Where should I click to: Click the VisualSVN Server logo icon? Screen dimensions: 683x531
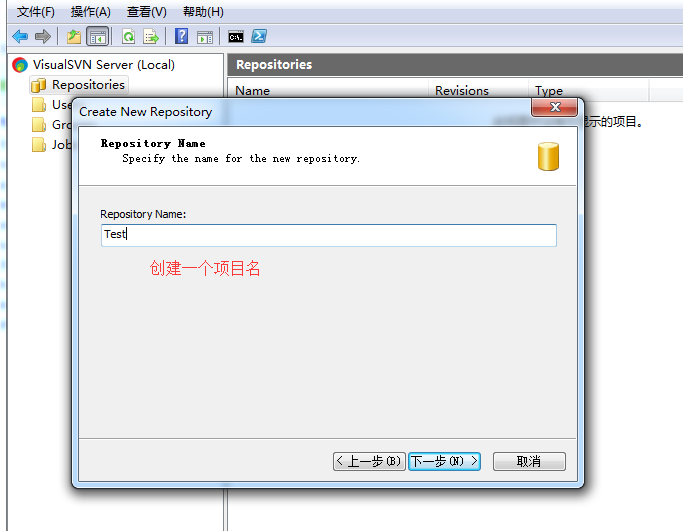click(20, 65)
